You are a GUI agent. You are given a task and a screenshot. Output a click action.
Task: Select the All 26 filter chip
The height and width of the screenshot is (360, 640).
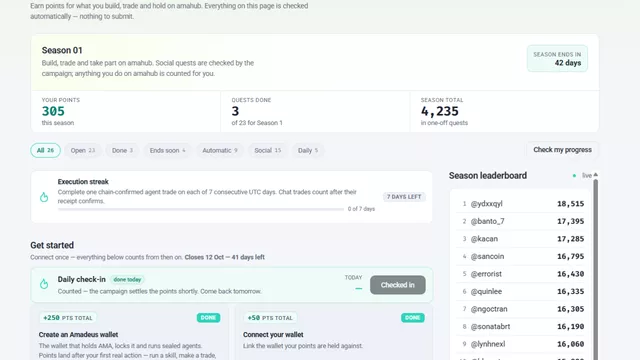coord(45,150)
